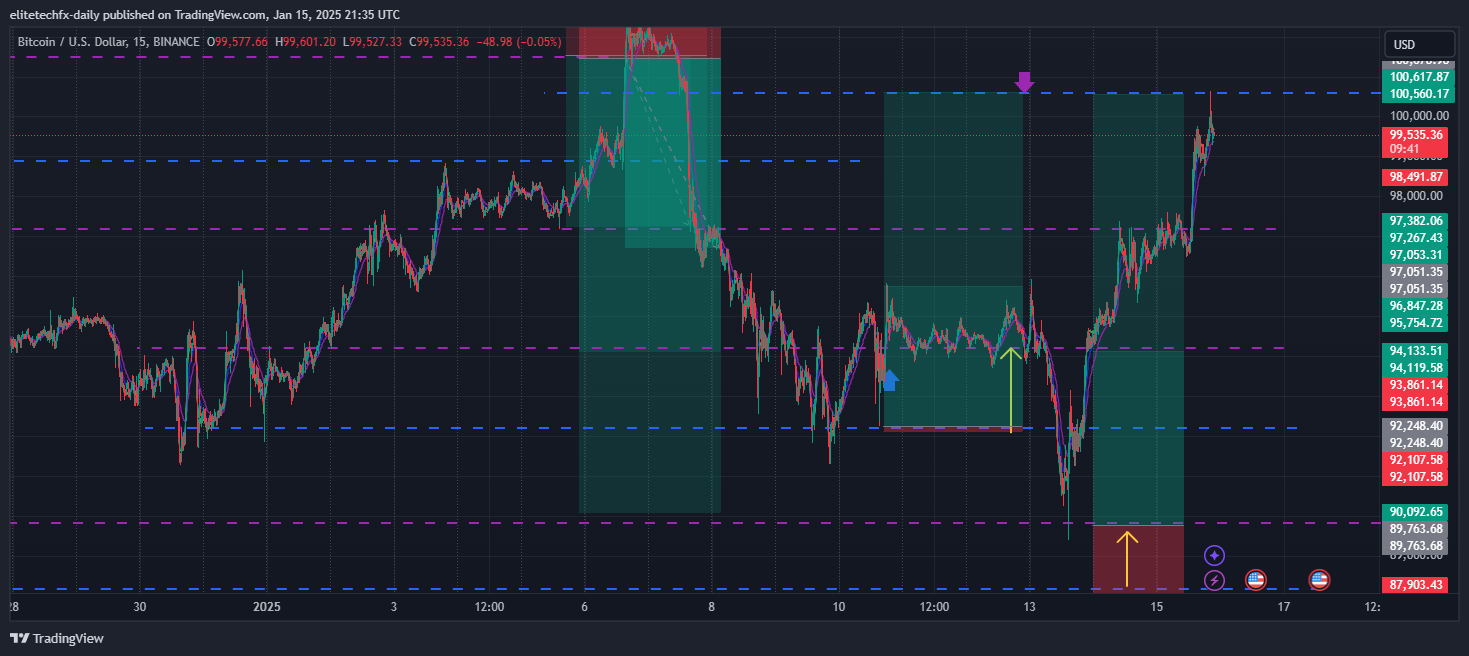The height and width of the screenshot is (656, 1469).
Task: Click the low value 99,527.33
Action: (375, 42)
